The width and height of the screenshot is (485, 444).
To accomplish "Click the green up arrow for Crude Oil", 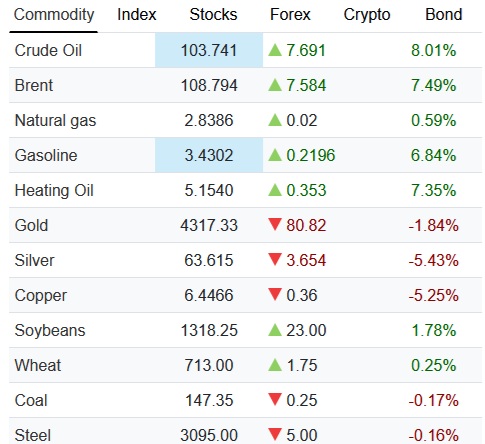I will point(275,50).
